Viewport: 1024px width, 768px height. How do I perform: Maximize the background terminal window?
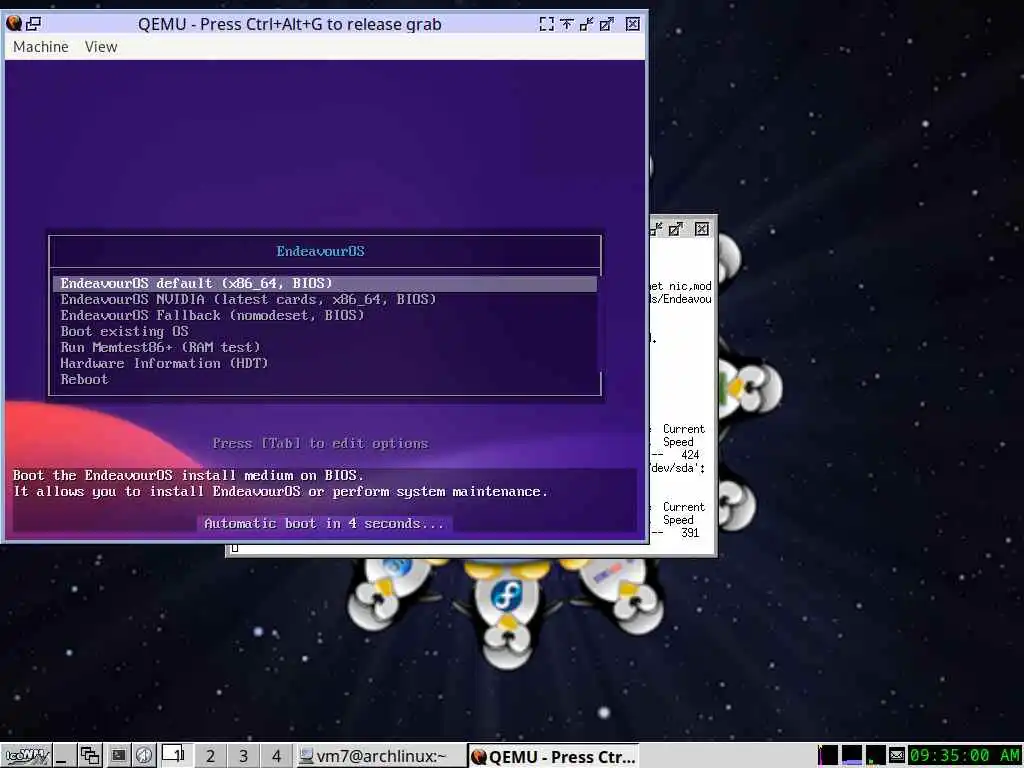pos(676,229)
